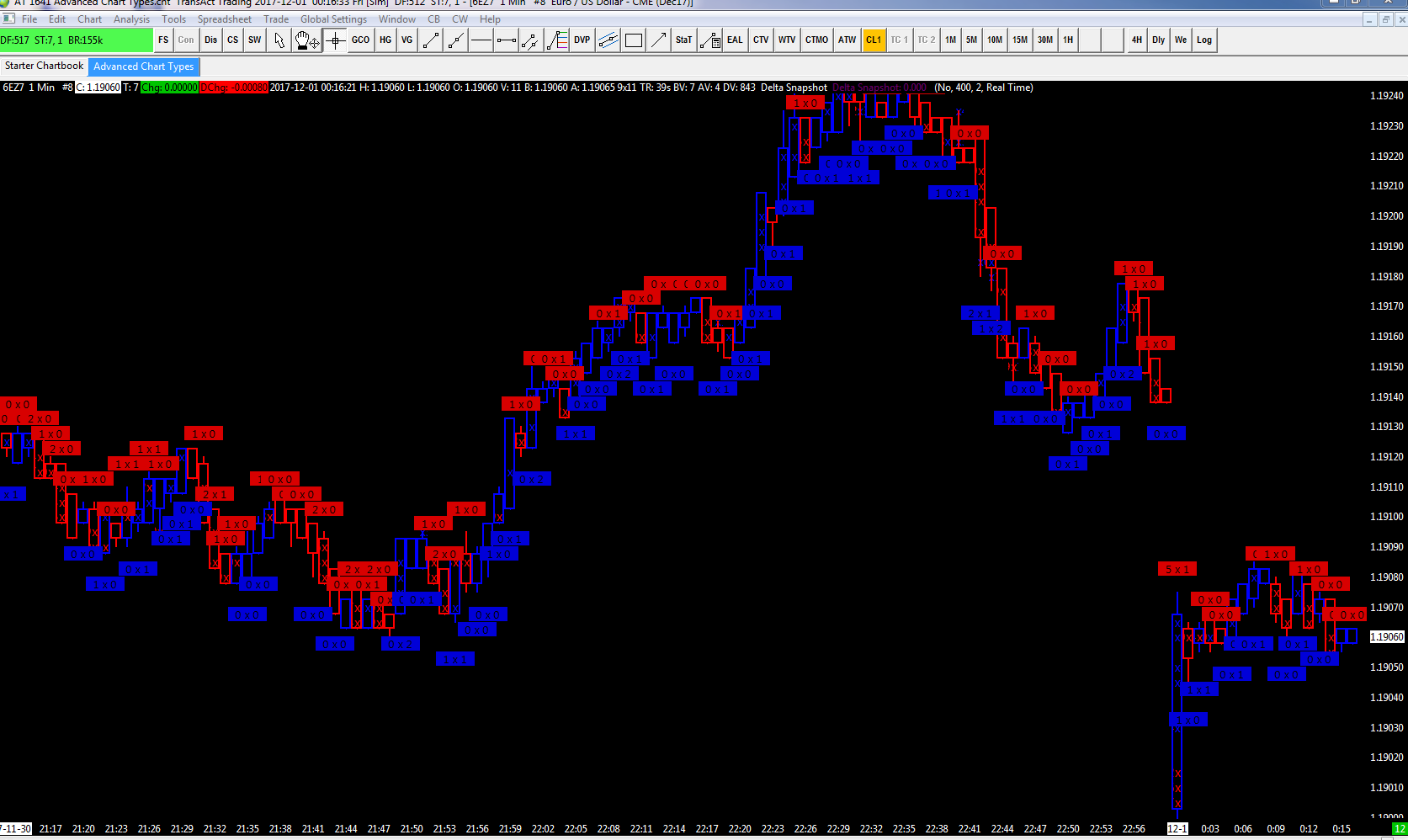1408x840 pixels.
Task: Click the Fibonacci retracement lines tool
Action: [556, 40]
